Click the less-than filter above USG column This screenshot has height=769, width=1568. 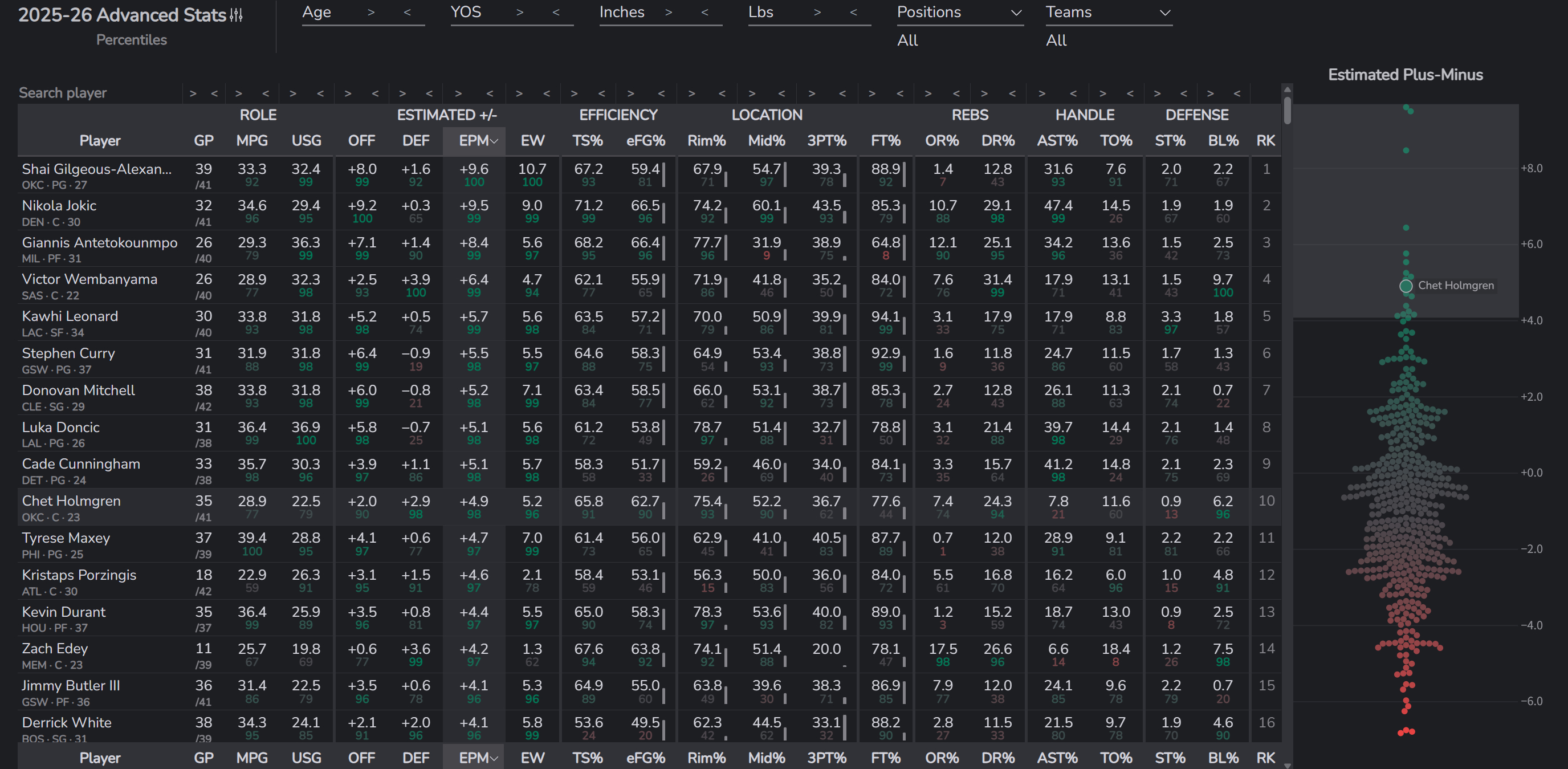click(320, 93)
